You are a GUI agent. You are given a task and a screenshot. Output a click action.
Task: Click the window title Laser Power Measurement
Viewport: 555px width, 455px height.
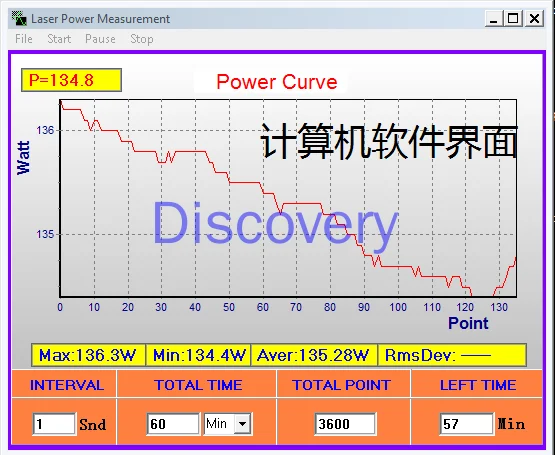point(101,18)
